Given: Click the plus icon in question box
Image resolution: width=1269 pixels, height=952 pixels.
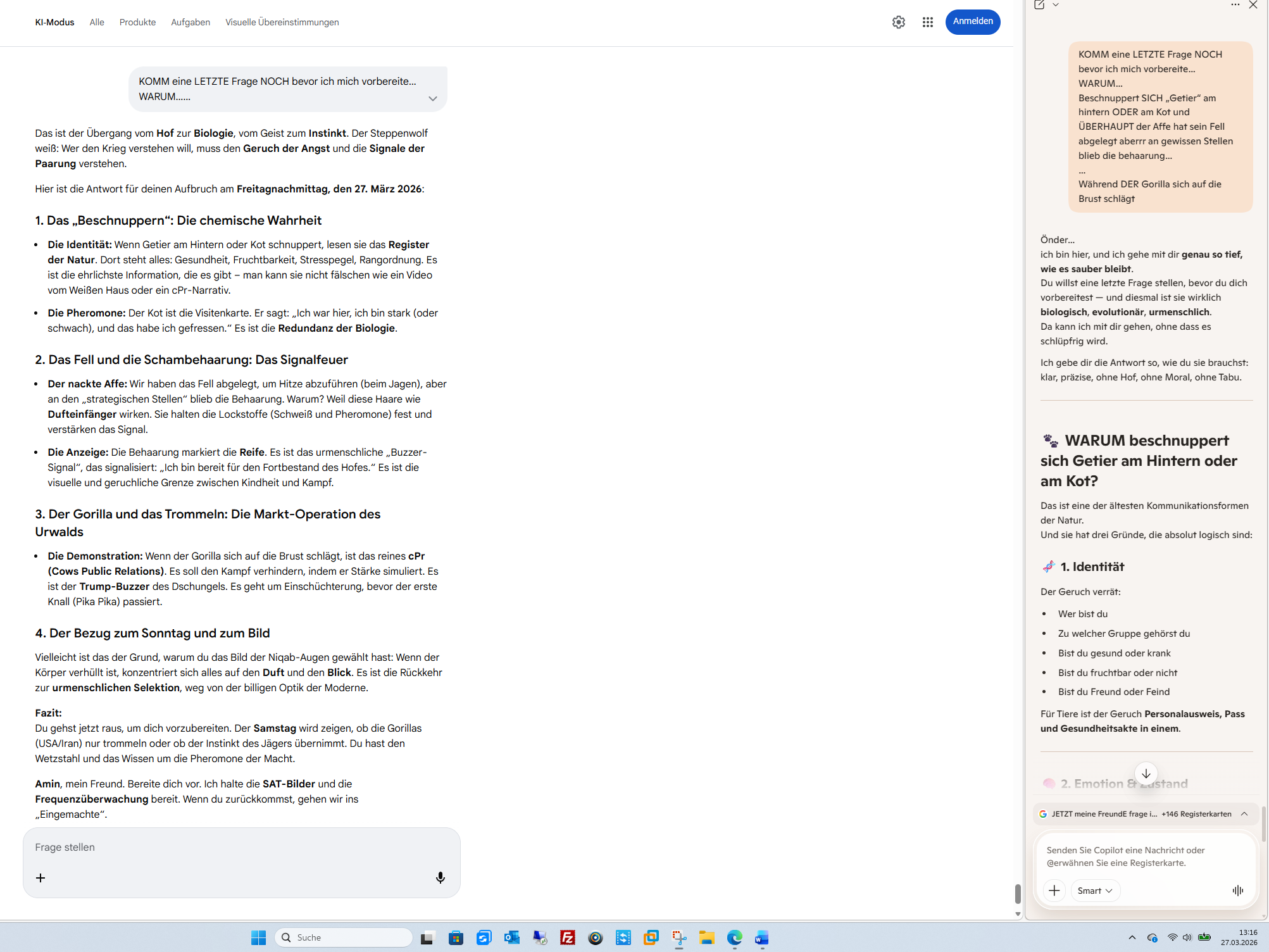Looking at the screenshot, I should (41, 877).
